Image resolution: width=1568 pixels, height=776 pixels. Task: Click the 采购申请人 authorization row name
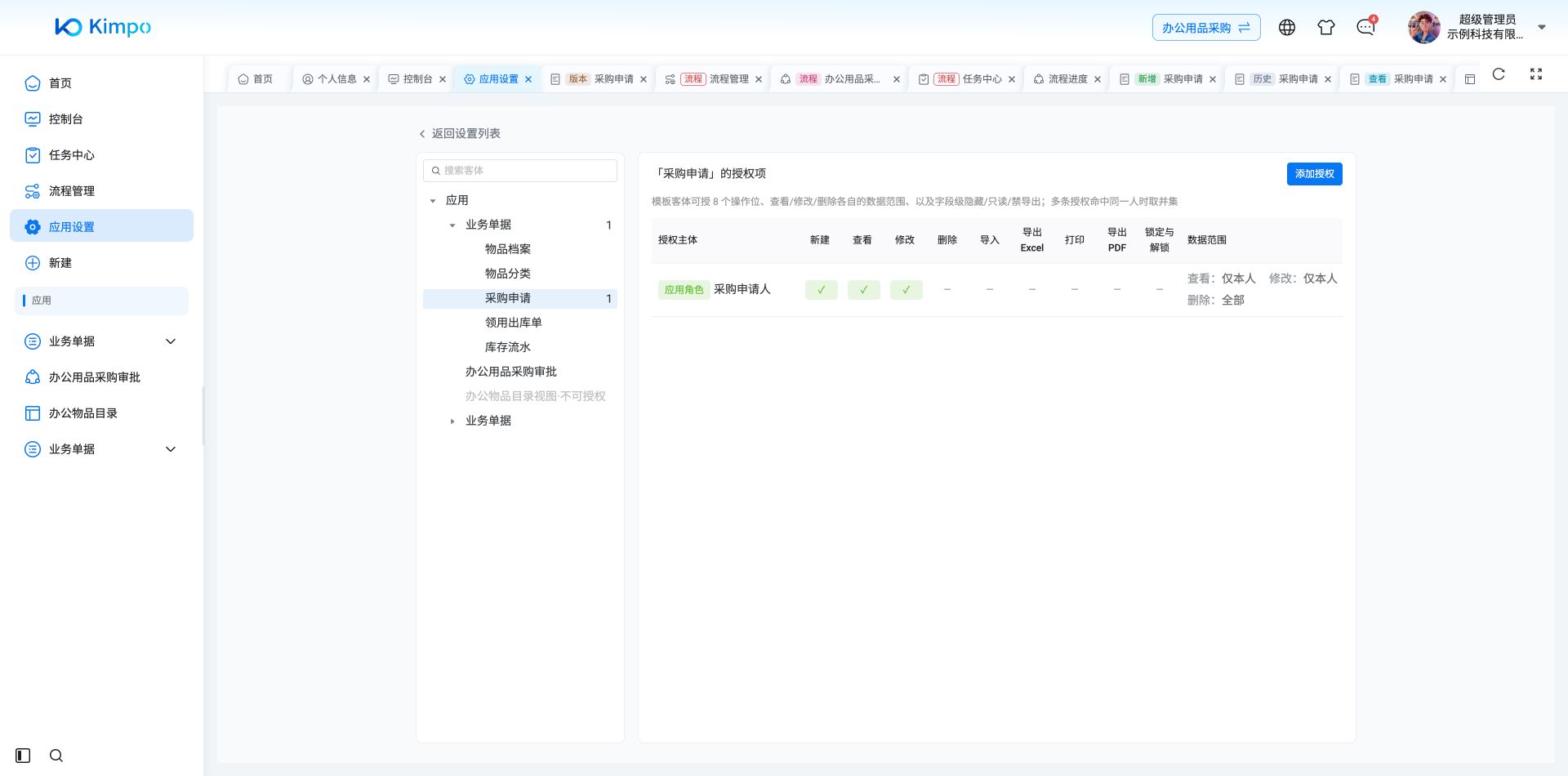(x=742, y=289)
